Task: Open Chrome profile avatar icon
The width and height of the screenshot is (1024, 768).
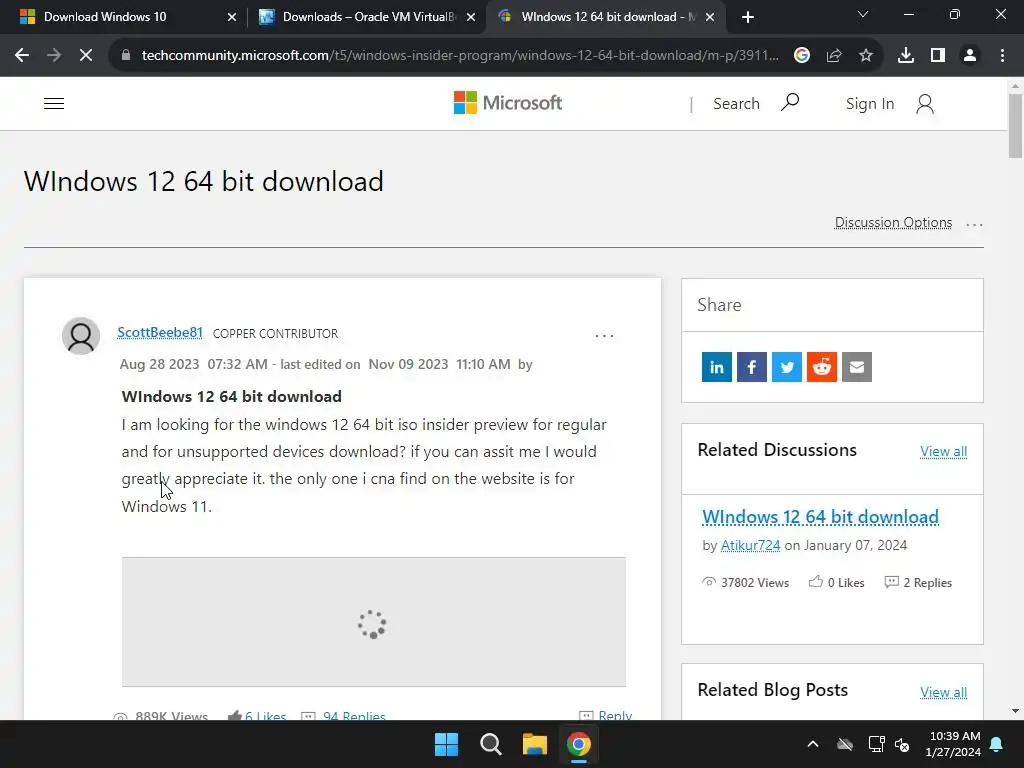Action: pyautogui.click(x=970, y=56)
